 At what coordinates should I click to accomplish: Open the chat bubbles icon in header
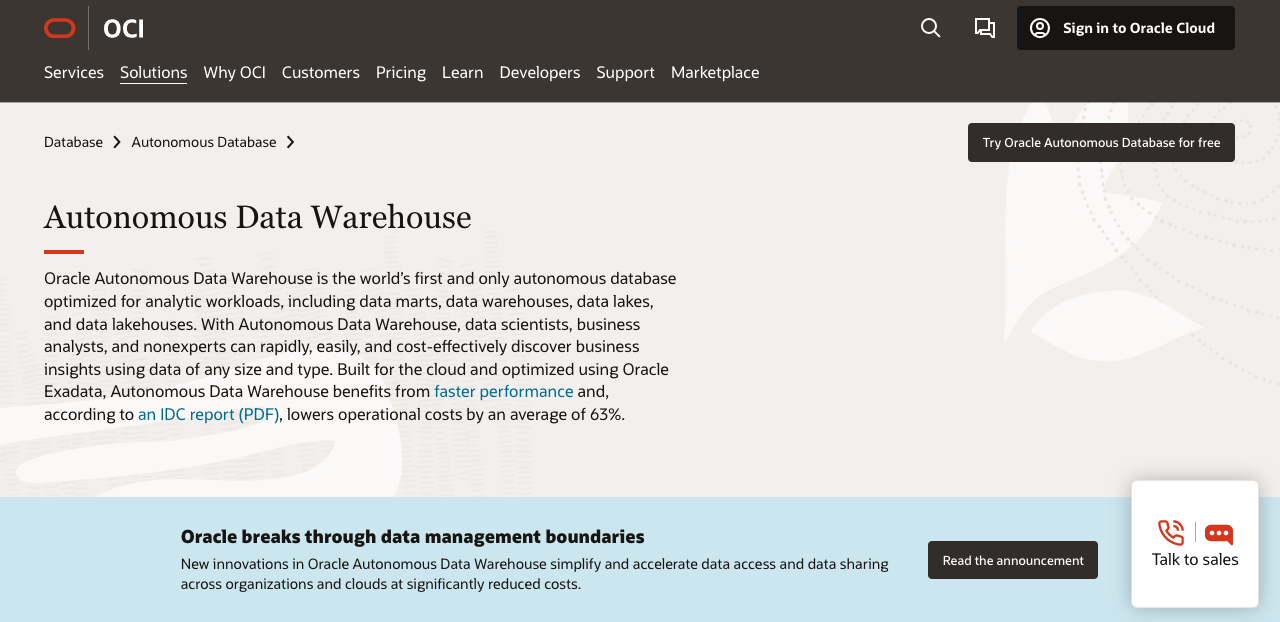985,28
